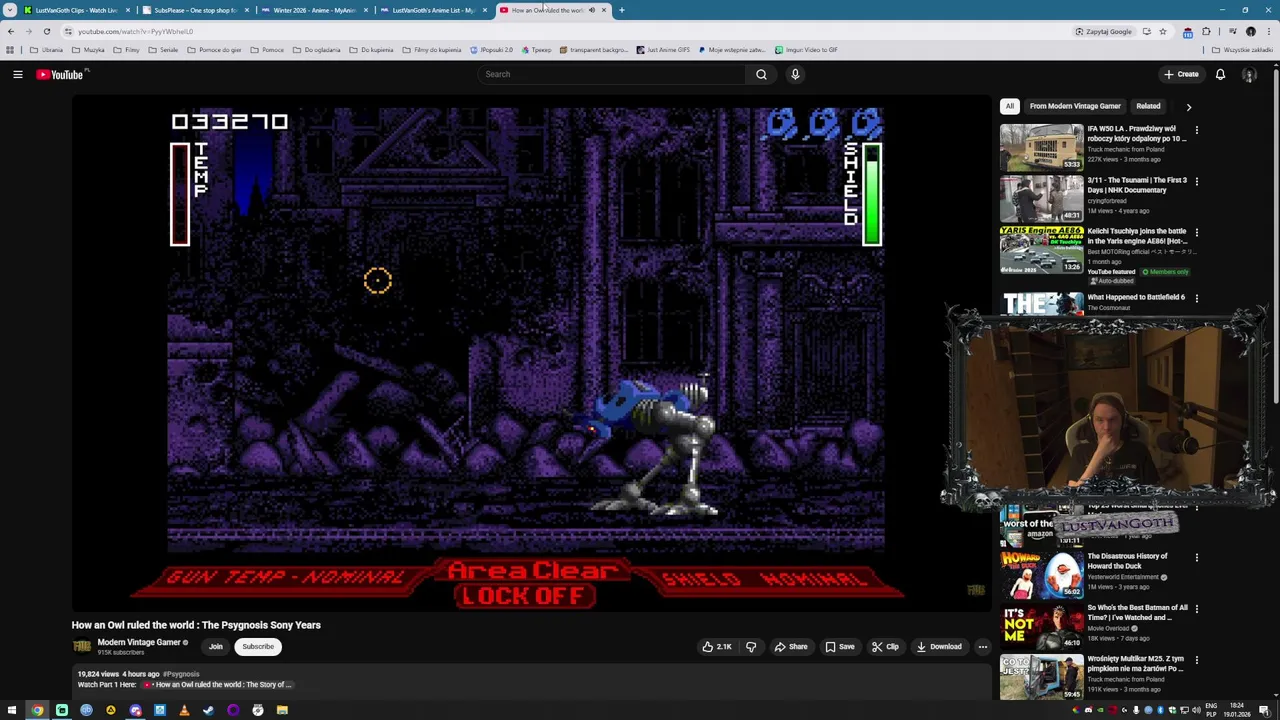Image resolution: width=1280 pixels, height=720 pixels.
Task: Open the IFA W50 LA video thumbnail
Action: tap(1041, 147)
